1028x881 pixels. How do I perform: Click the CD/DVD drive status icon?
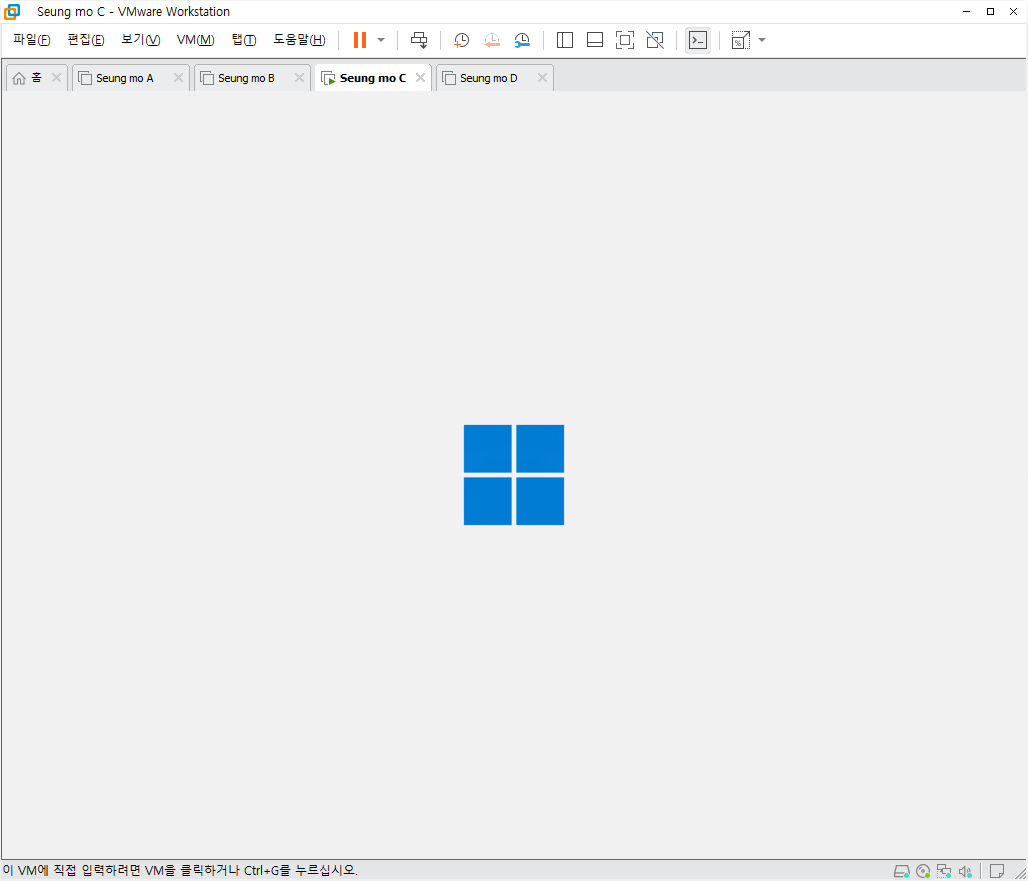(x=923, y=871)
